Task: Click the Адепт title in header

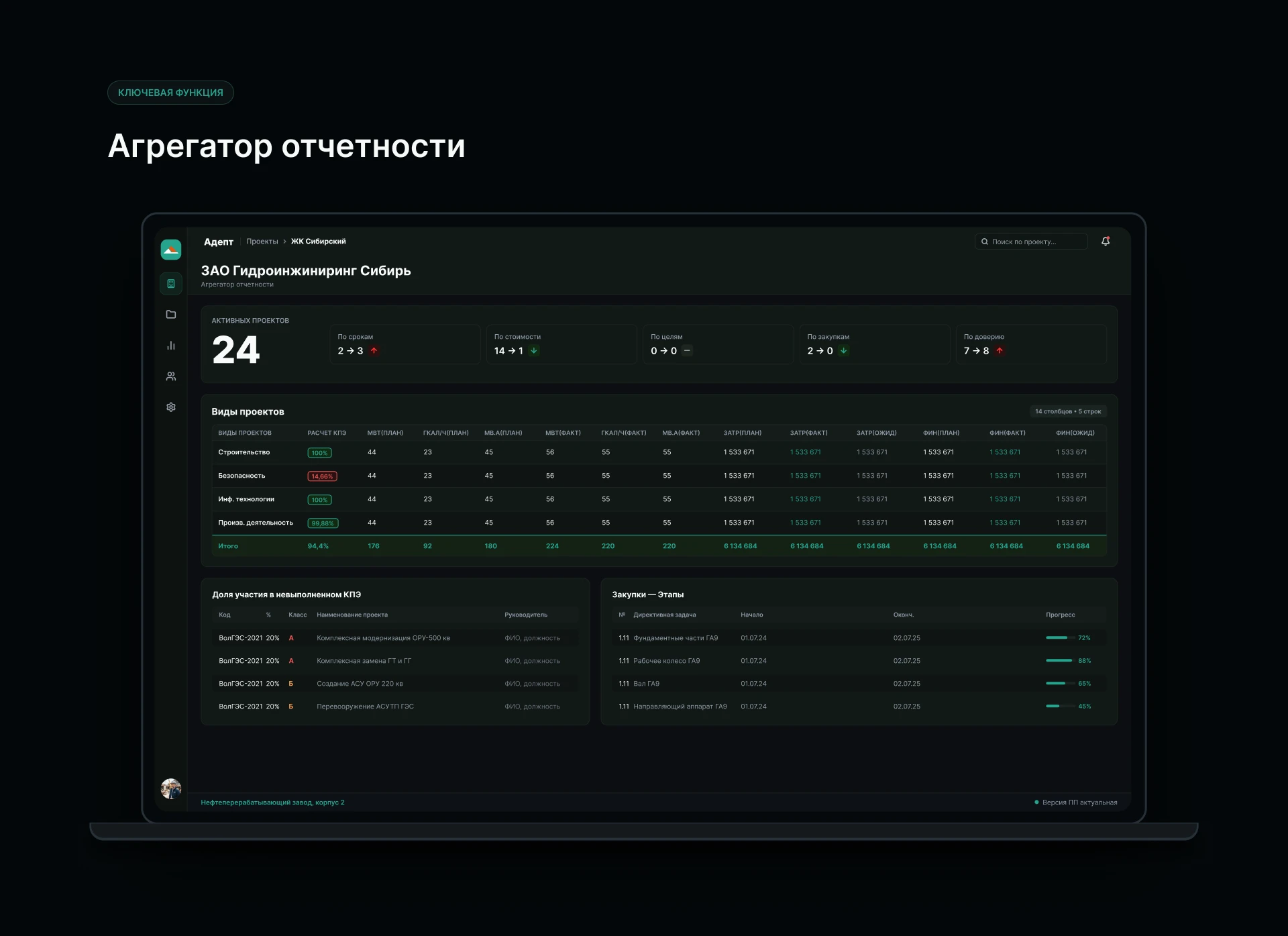Action: [219, 242]
